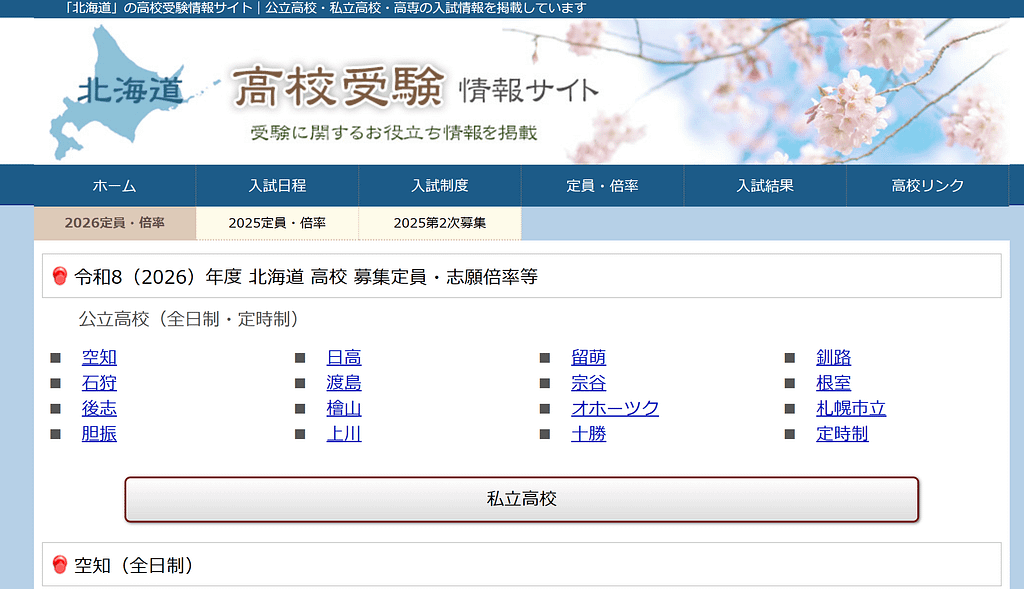Open the 入試日程 navigation menu item

(x=278, y=185)
